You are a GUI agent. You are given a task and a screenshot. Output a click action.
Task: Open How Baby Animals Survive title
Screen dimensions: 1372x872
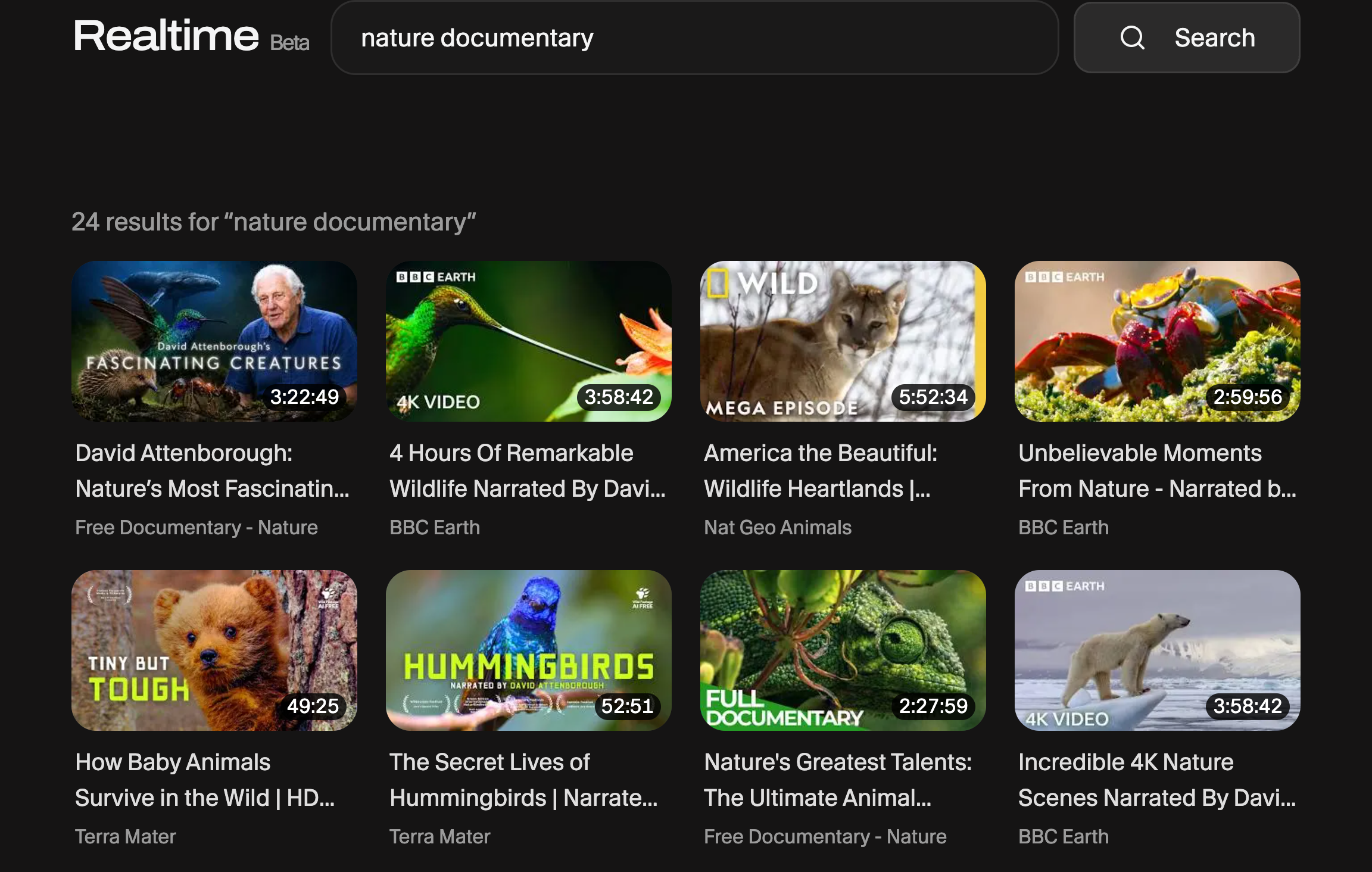coord(205,780)
